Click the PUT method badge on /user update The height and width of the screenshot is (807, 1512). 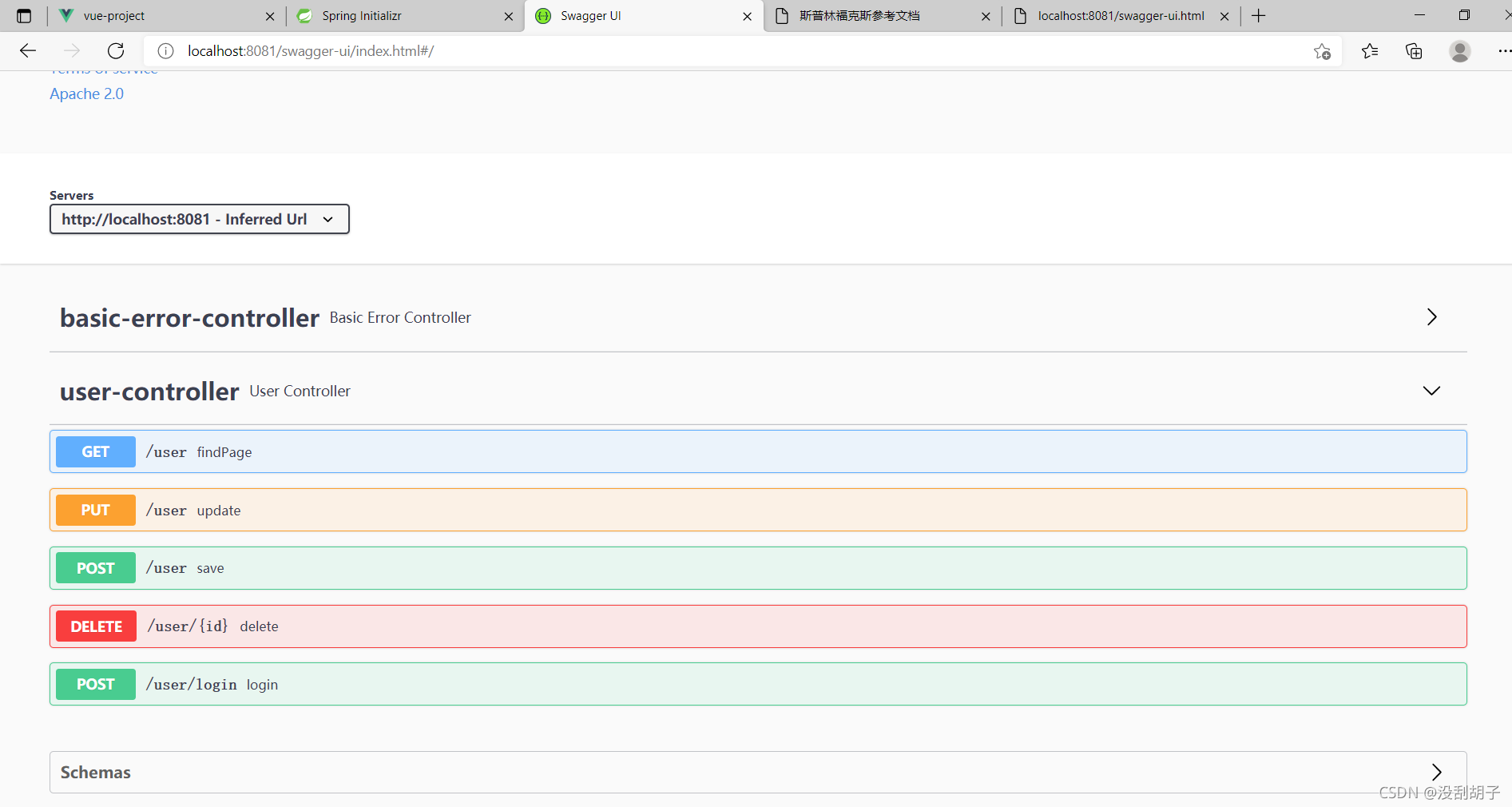click(95, 510)
